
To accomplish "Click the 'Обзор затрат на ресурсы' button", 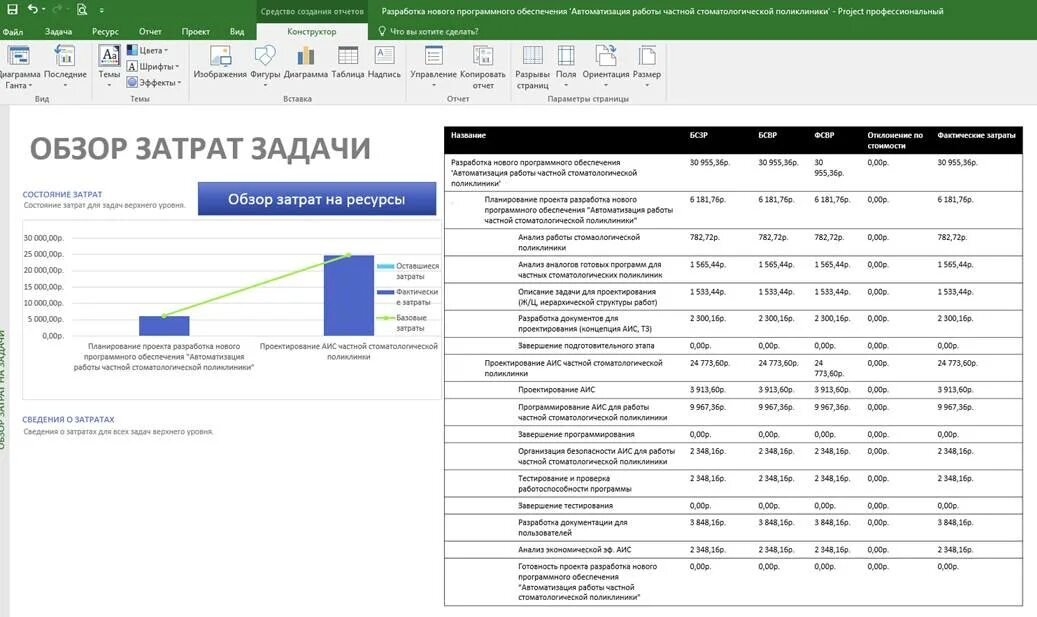I will pyautogui.click(x=317, y=198).
